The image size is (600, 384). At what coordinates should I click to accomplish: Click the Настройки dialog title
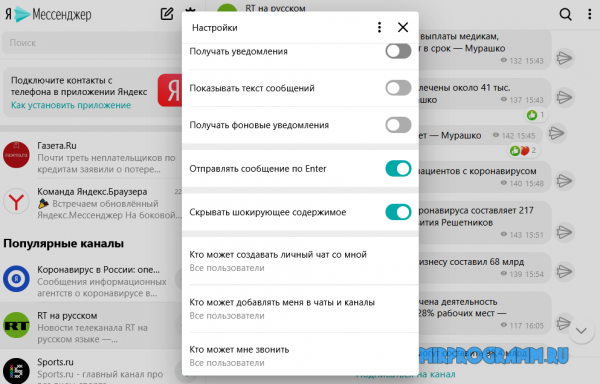pyautogui.click(x=215, y=28)
